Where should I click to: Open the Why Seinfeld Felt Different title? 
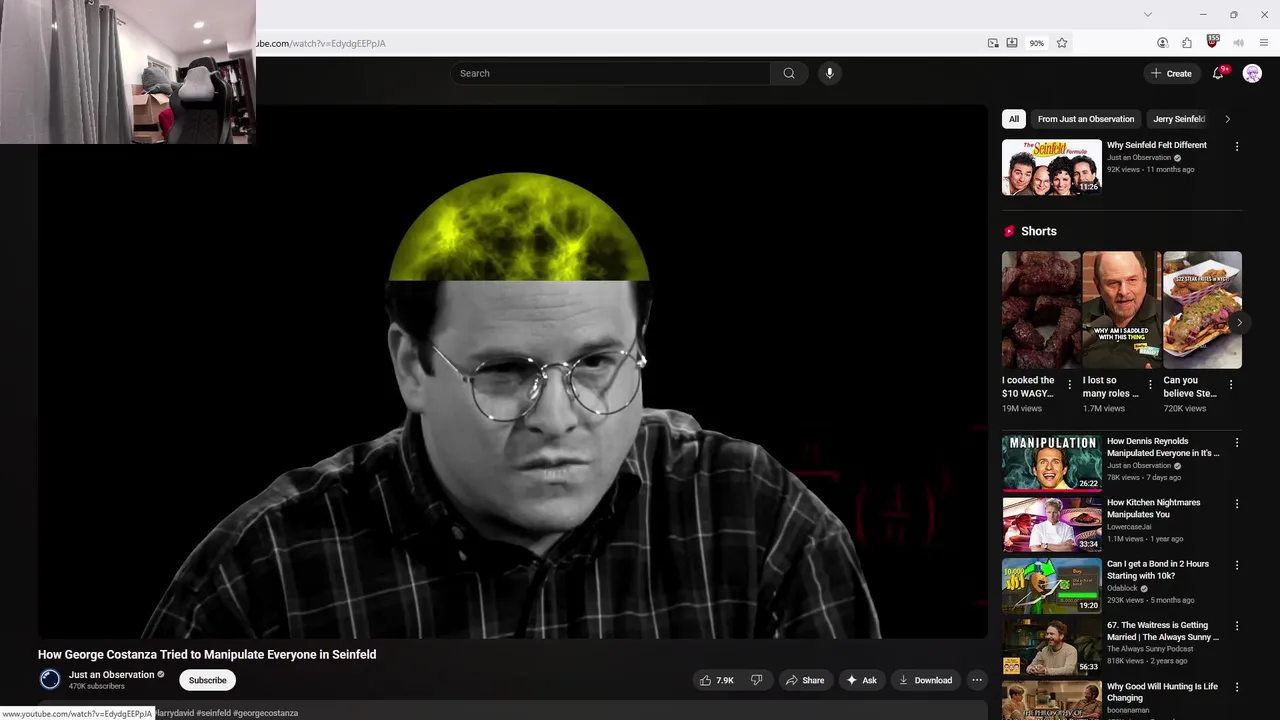pos(1157,145)
